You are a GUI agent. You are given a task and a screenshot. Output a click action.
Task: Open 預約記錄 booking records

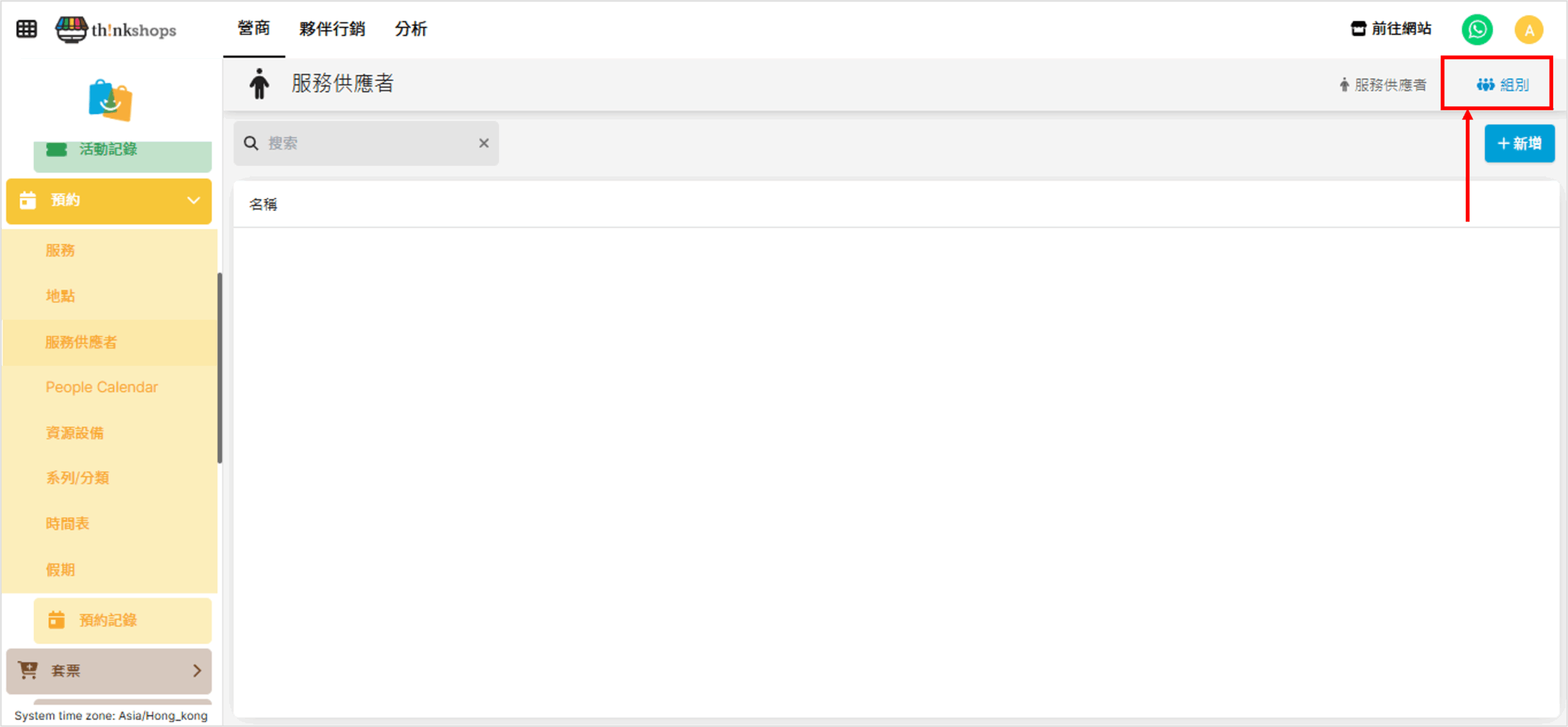pos(108,620)
